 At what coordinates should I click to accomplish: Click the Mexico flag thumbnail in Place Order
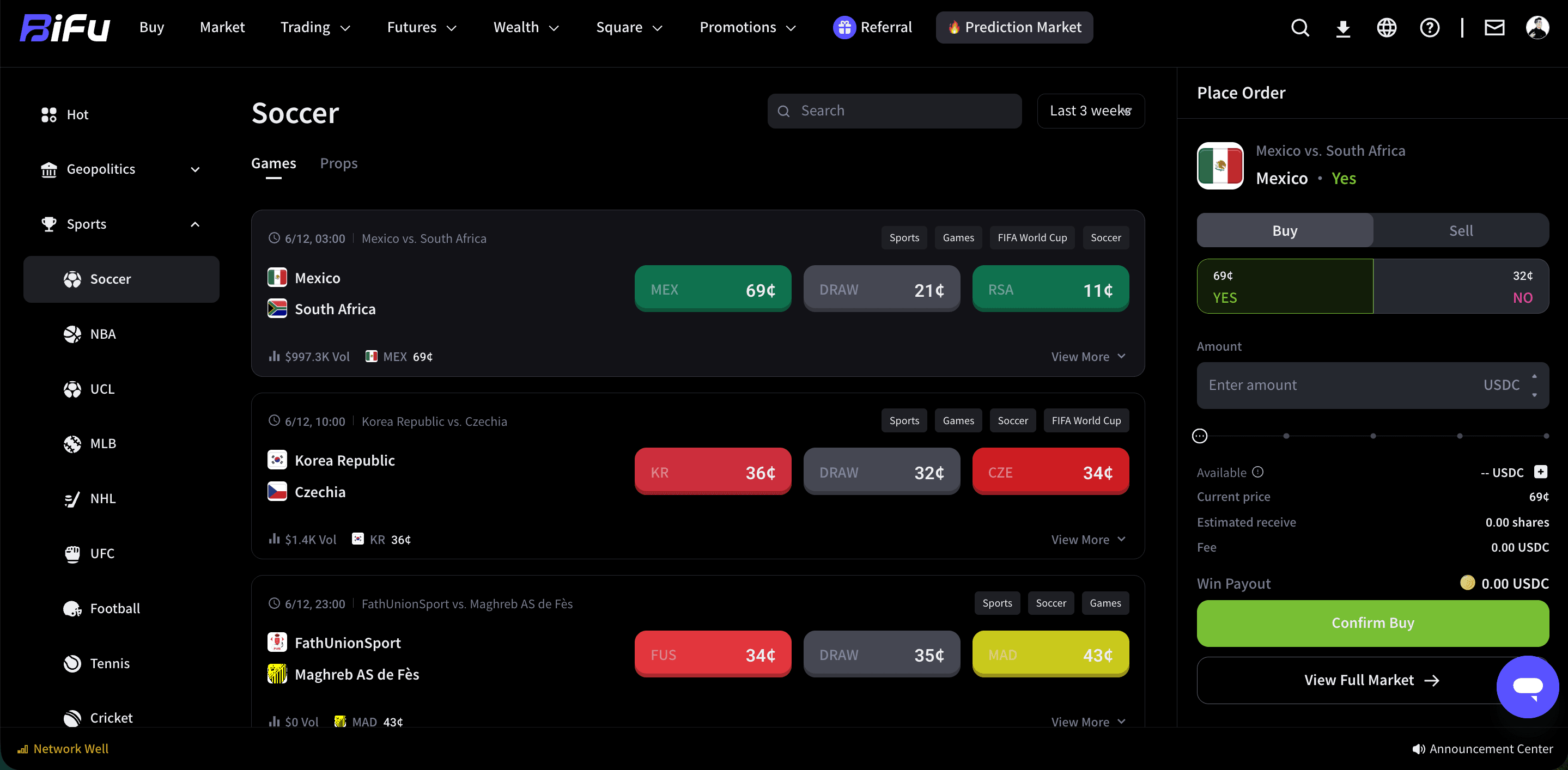[x=1220, y=166]
